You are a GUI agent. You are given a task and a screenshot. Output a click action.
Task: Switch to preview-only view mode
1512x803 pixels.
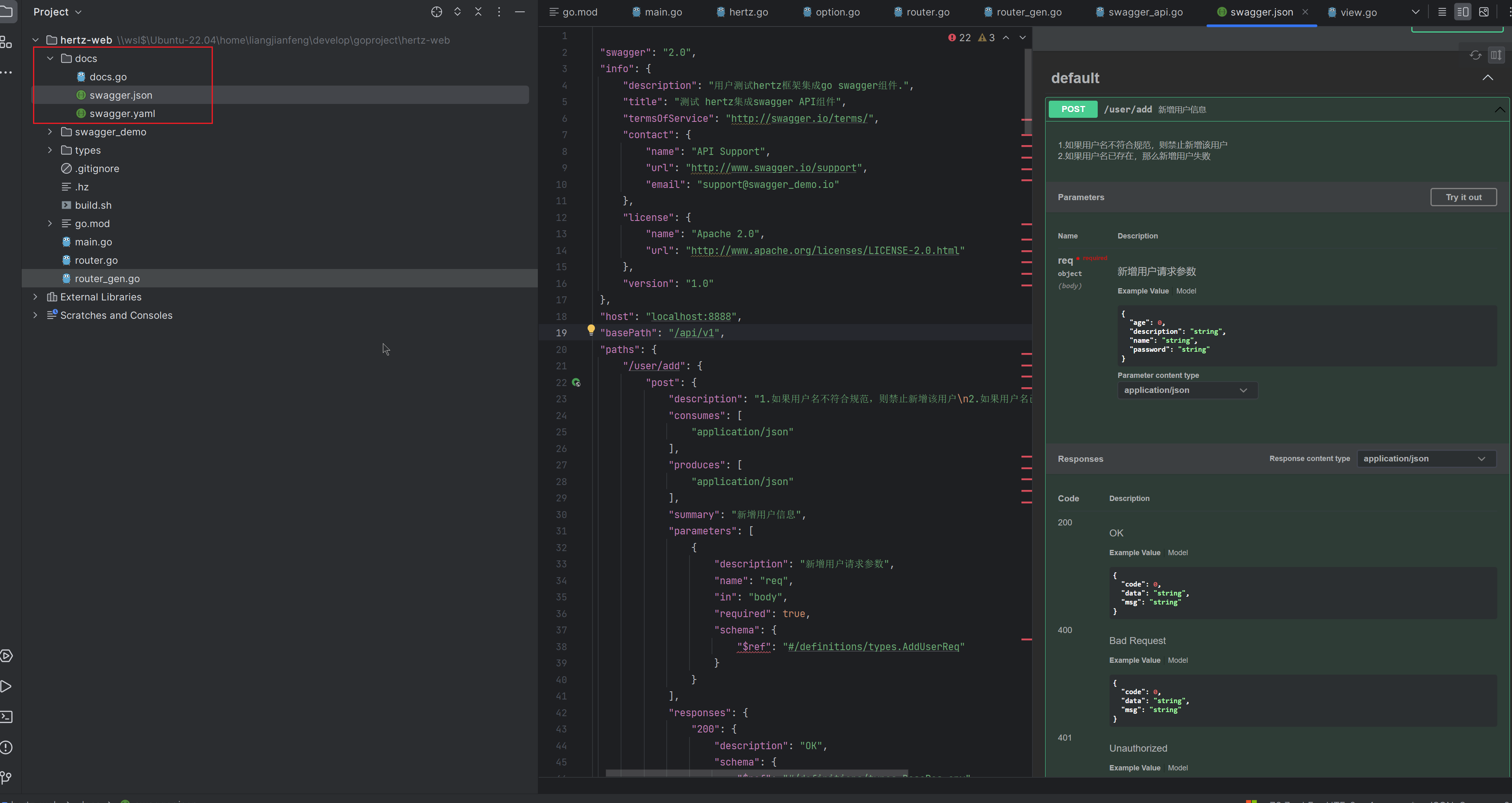[x=1484, y=12]
